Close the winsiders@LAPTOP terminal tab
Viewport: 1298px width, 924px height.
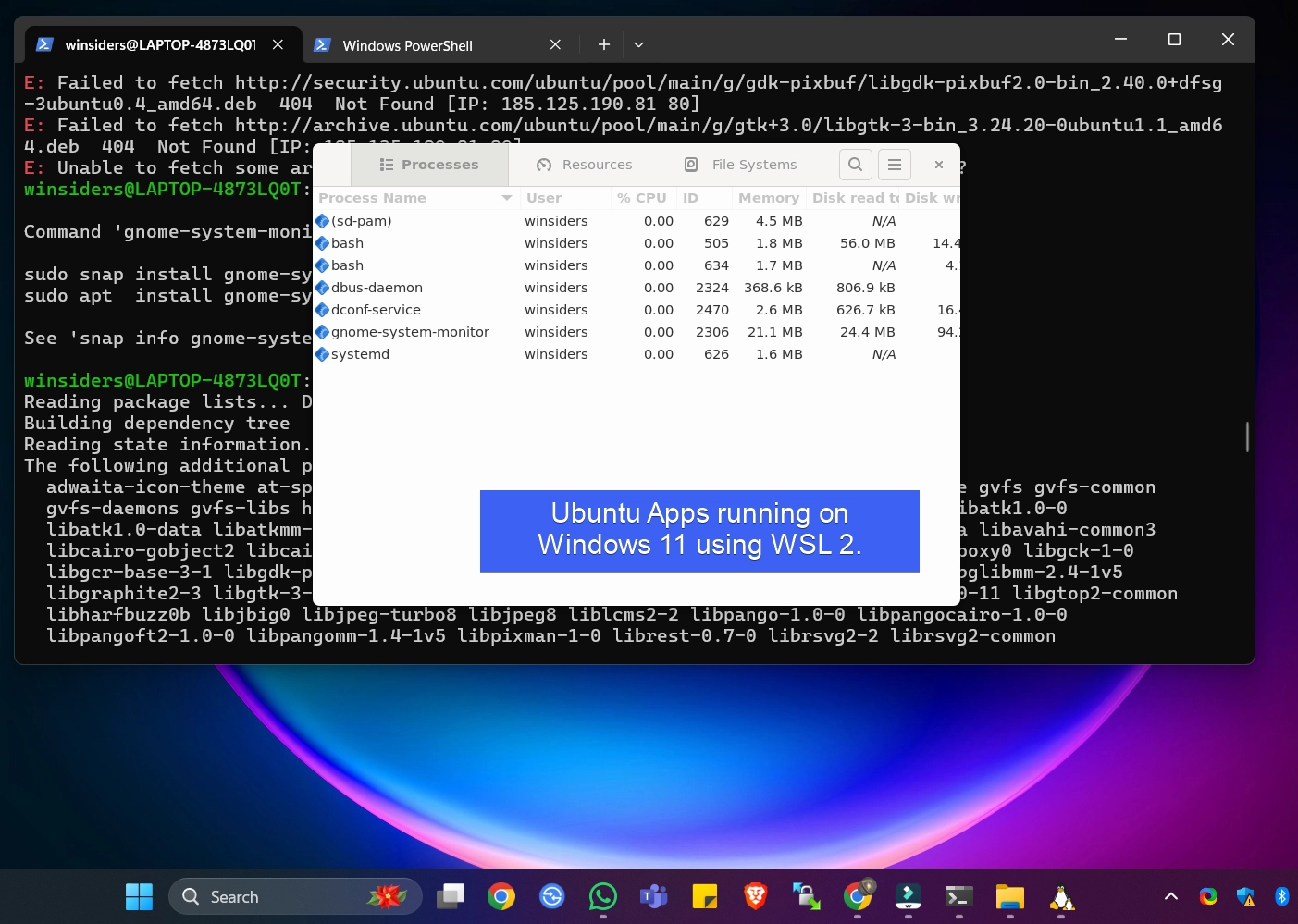[278, 44]
